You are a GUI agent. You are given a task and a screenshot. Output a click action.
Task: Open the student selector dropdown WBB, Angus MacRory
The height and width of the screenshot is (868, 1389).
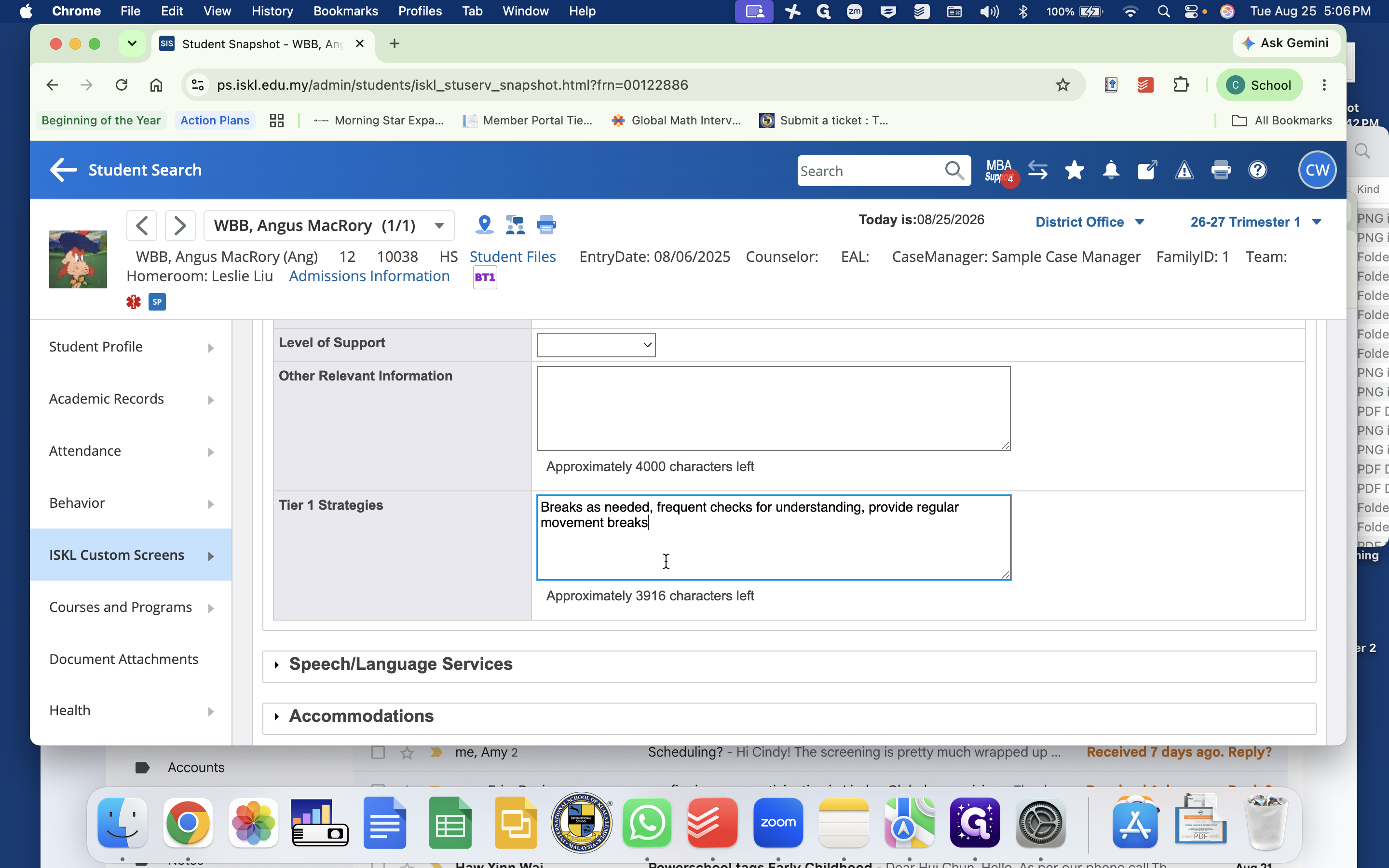point(329,226)
